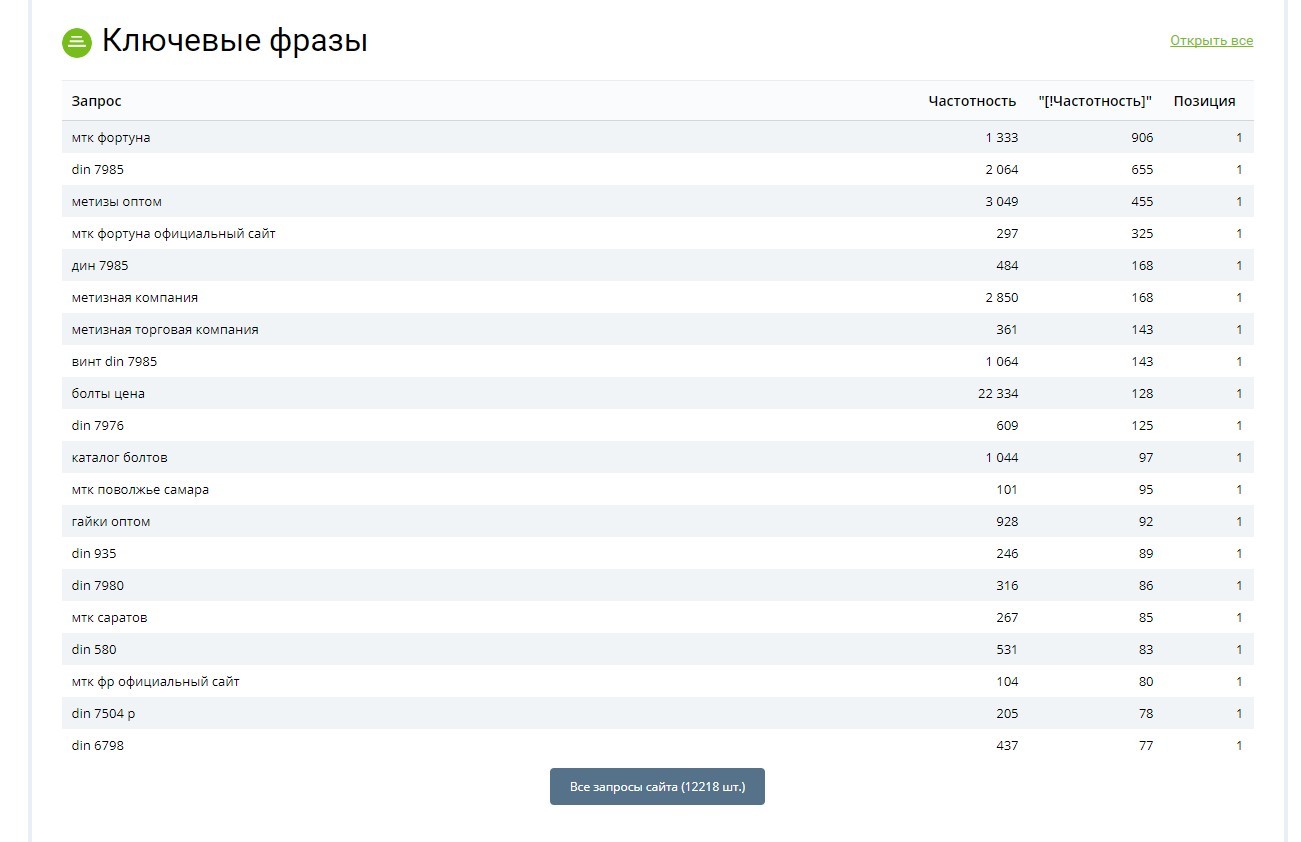
Task: Click frequency value 3 049
Action: [1002, 201]
